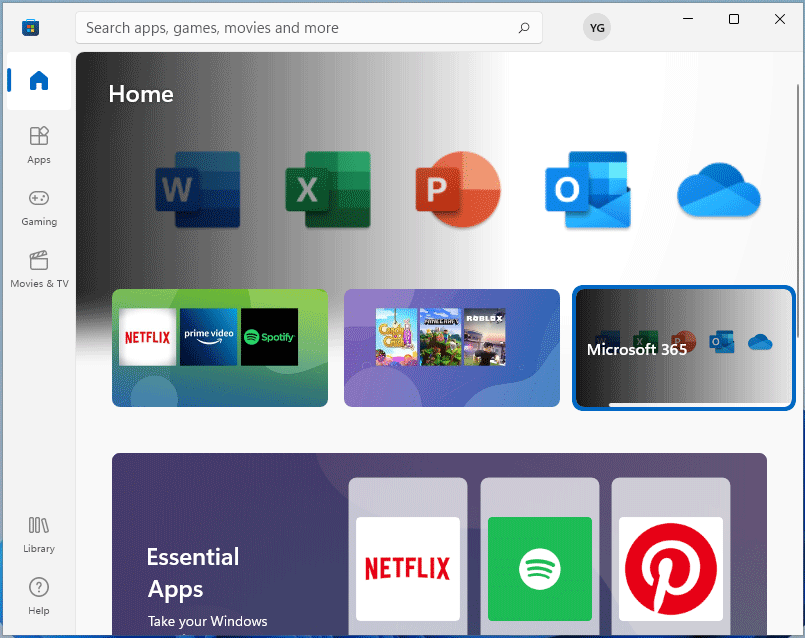Viewport: 805px width, 638px height.
Task: Select the Prime Video tile in entertainment card
Action: coord(208,337)
